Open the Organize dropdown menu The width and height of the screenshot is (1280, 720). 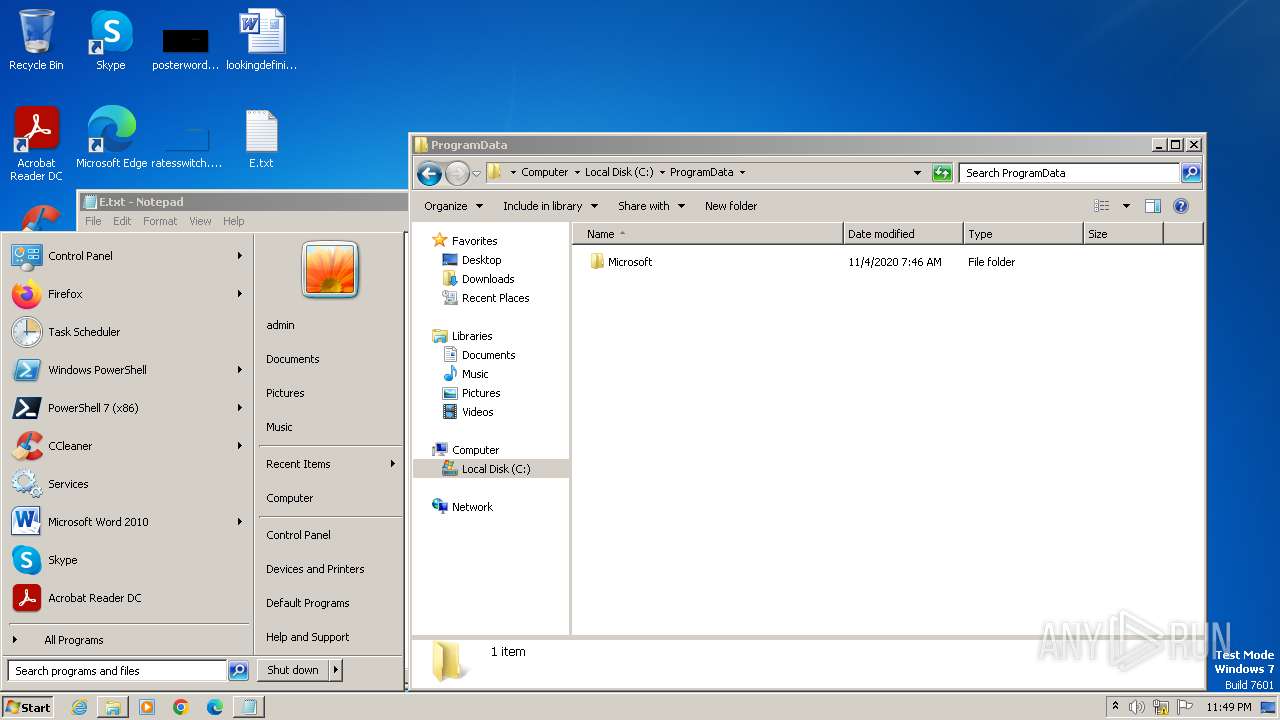tap(453, 206)
